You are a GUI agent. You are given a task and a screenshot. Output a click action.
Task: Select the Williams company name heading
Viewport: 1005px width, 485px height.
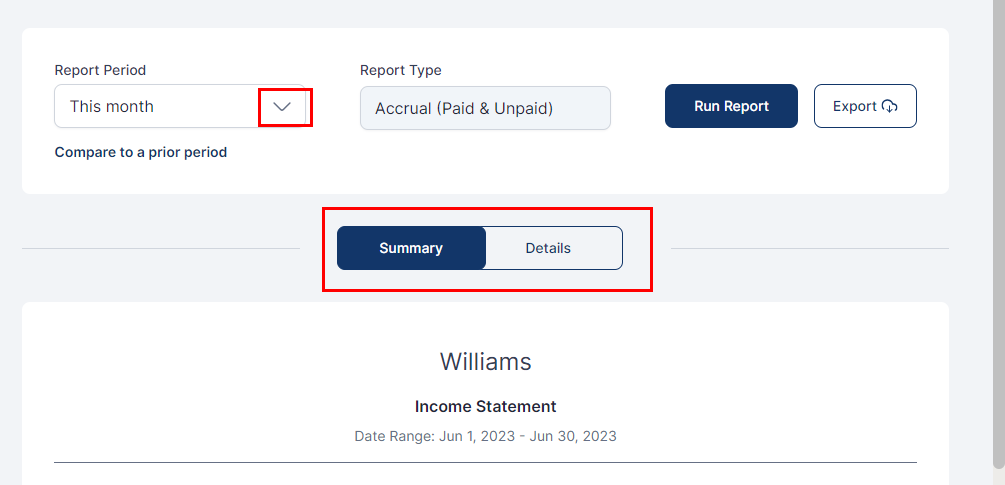click(485, 362)
